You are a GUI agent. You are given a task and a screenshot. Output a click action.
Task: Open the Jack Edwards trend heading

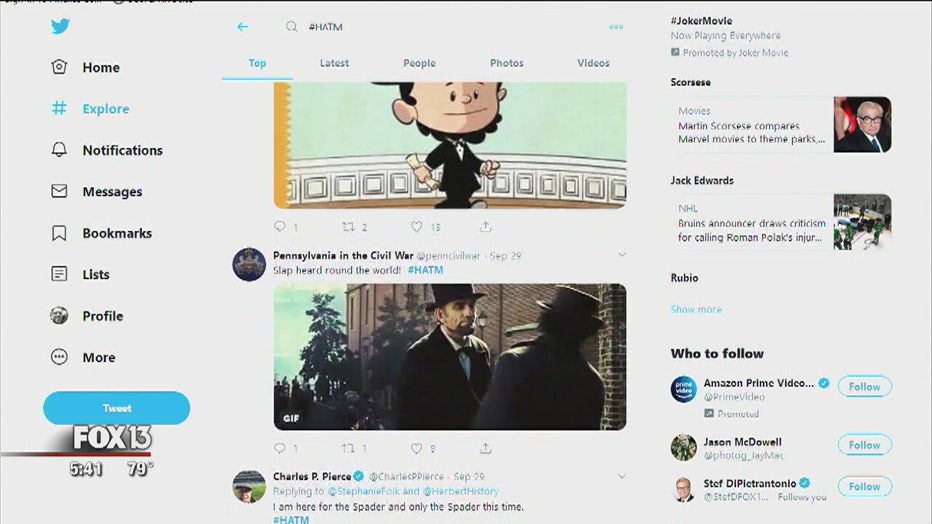click(x=702, y=181)
